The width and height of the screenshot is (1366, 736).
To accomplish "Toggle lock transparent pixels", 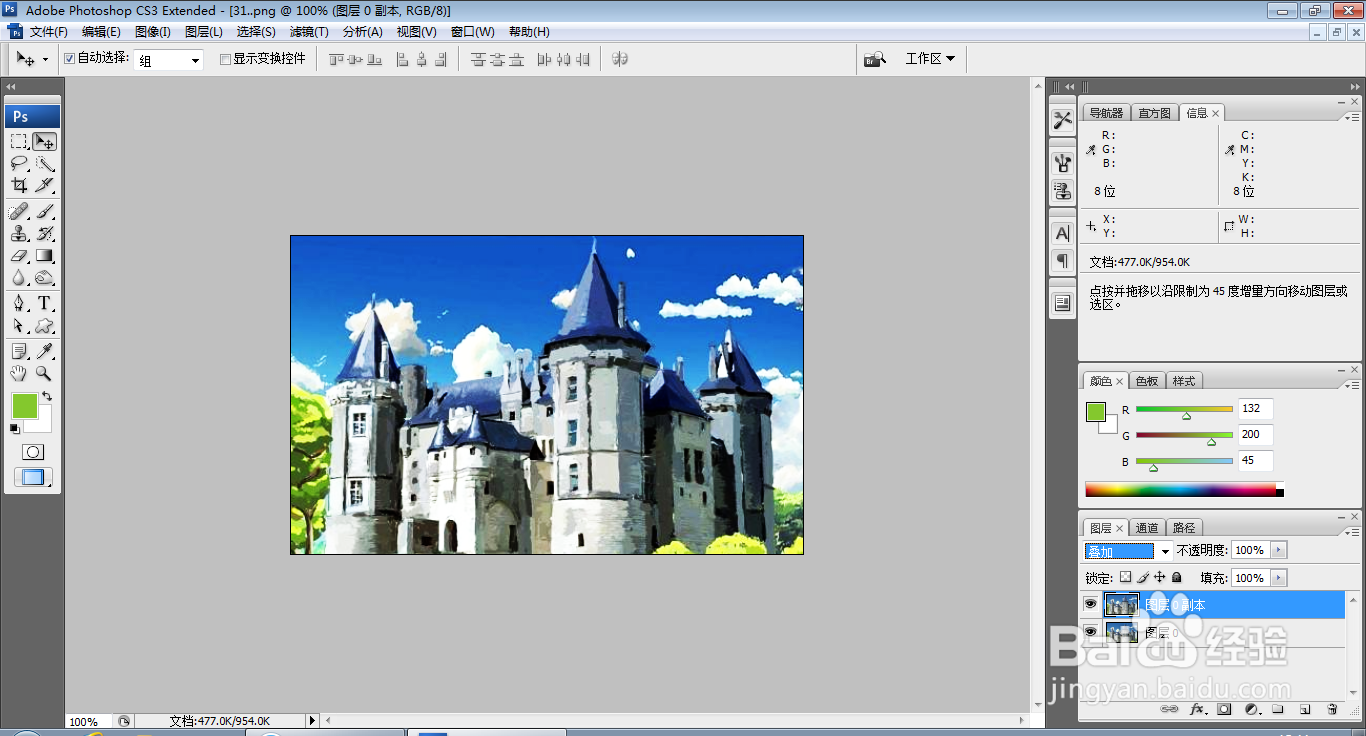I will click(1125, 577).
